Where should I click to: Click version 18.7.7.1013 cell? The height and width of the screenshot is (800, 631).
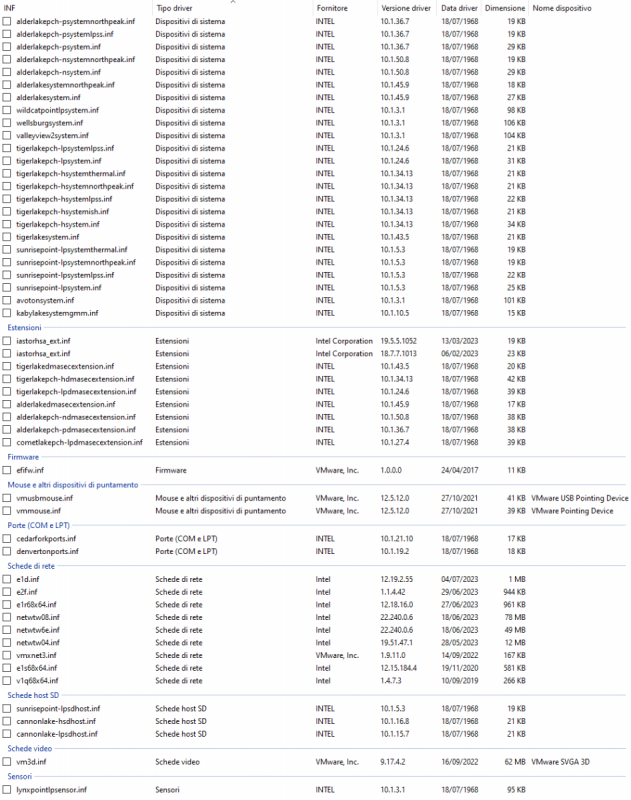[x=398, y=354]
